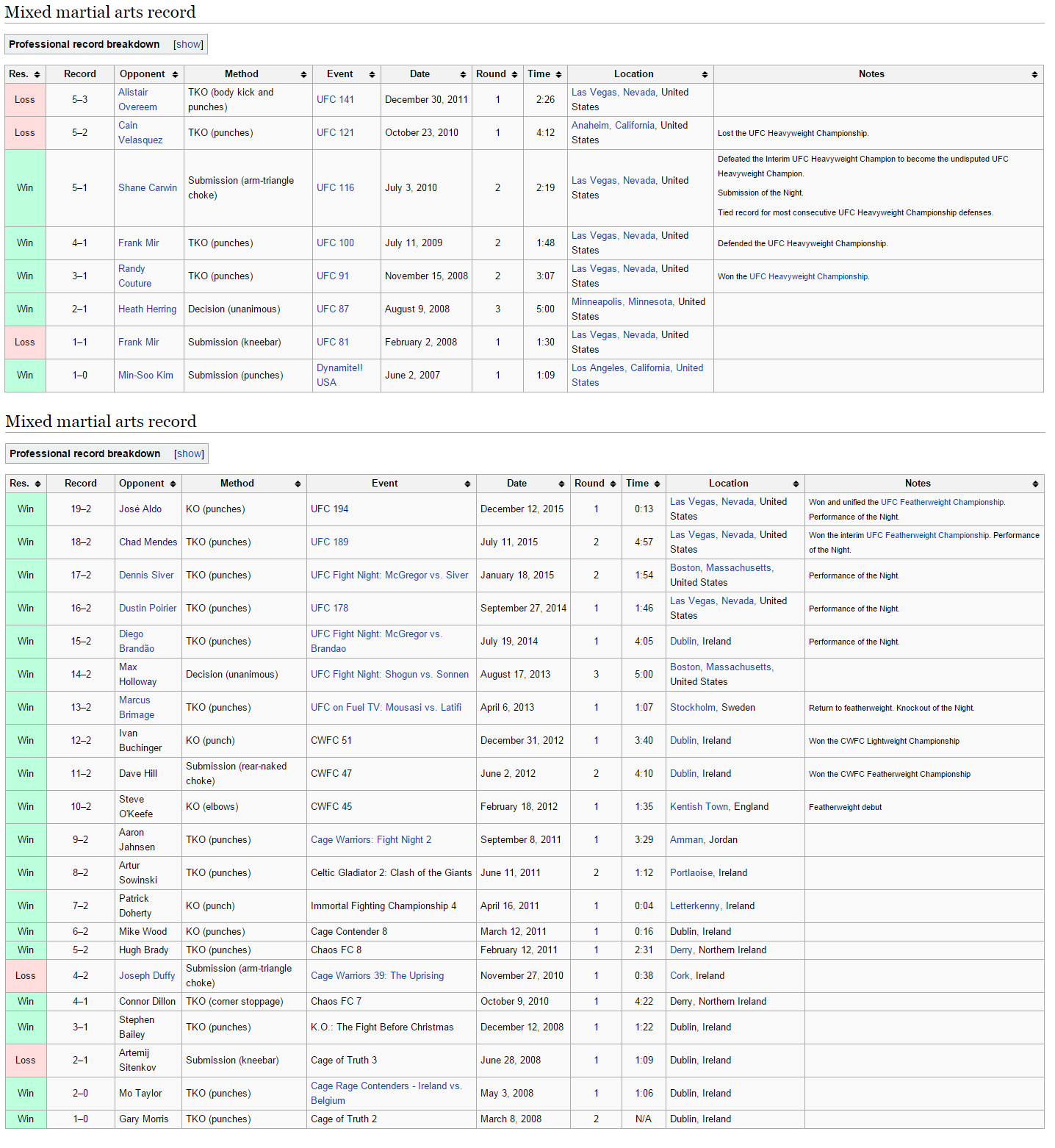The height and width of the screenshot is (1148, 1055).
Task: Select Max Holloway opponent cell
Action: click(148, 675)
